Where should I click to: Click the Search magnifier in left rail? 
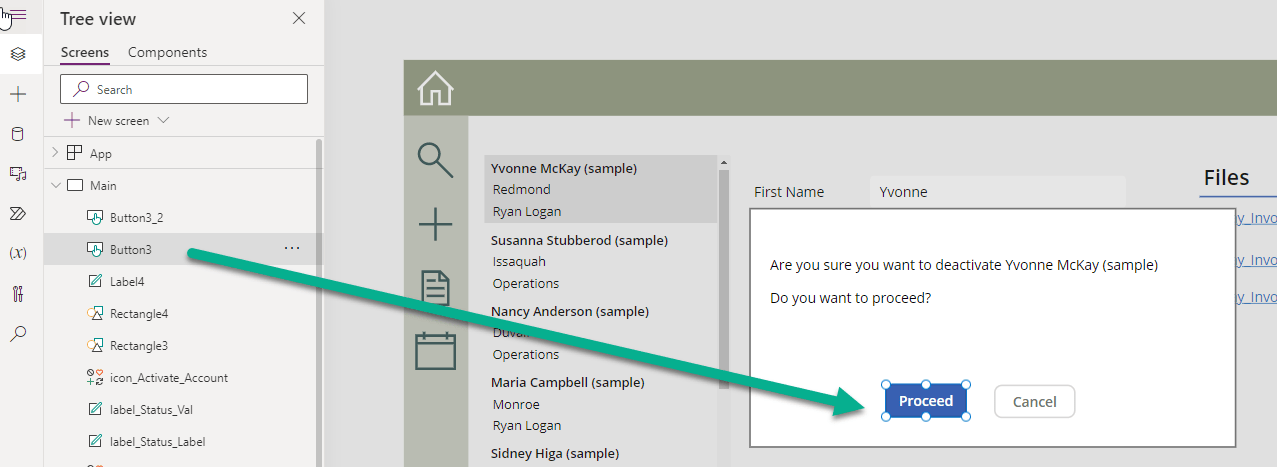(x=18, y=334)
